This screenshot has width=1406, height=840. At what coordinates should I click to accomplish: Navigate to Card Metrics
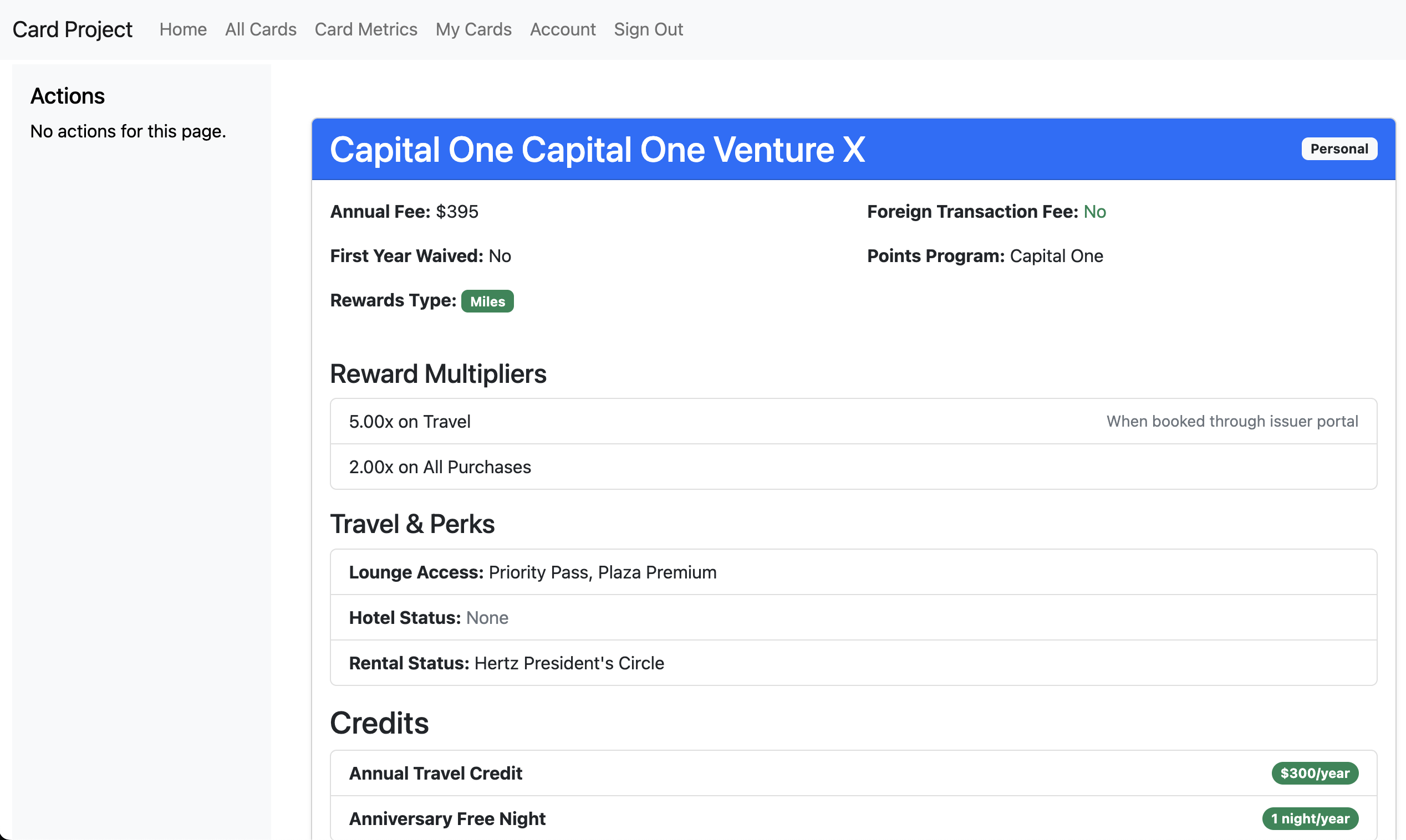click(x=366, y=29)
